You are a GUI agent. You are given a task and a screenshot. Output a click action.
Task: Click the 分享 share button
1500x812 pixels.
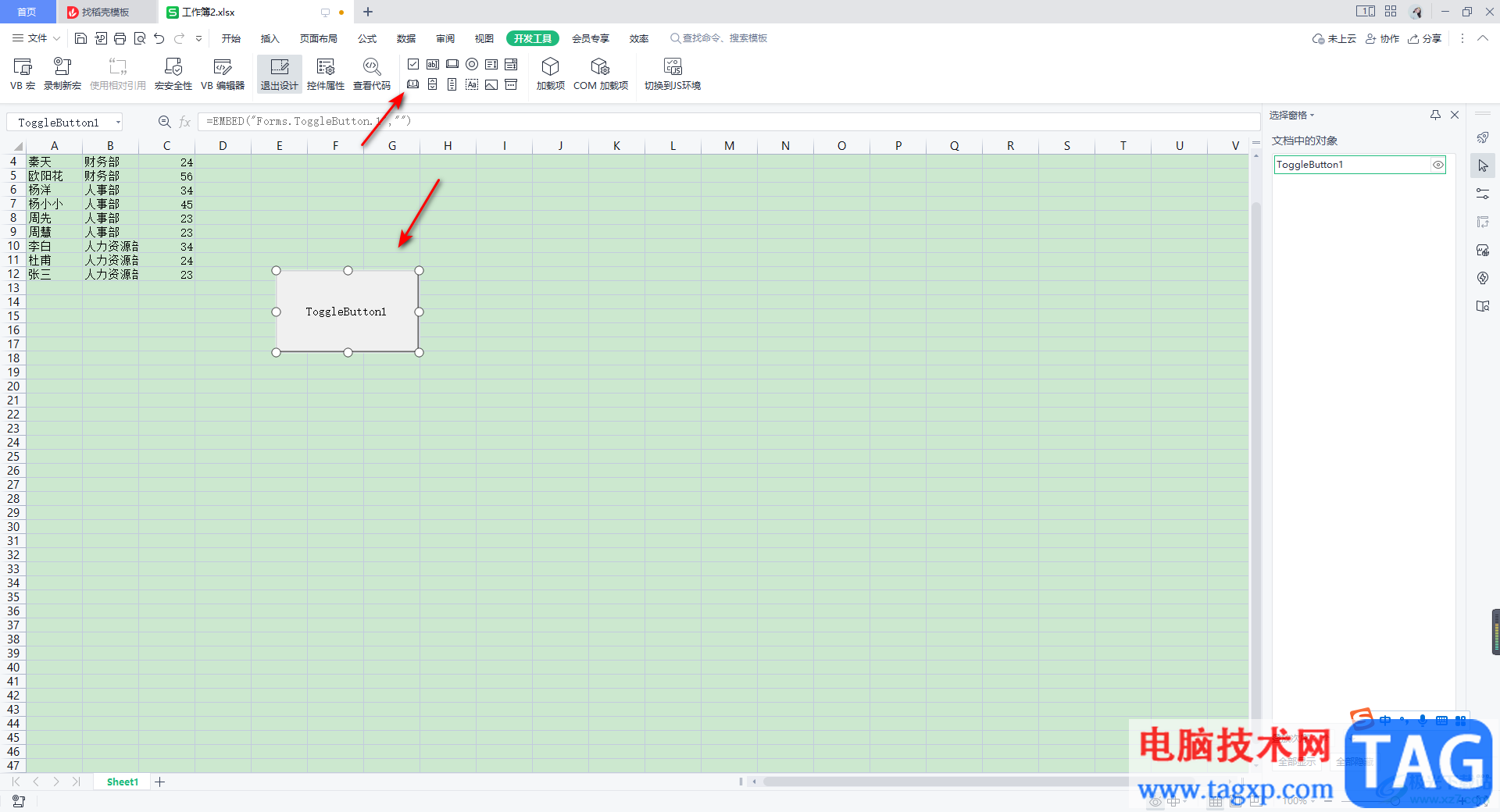pyautogui.click(x=1425, y=38)
